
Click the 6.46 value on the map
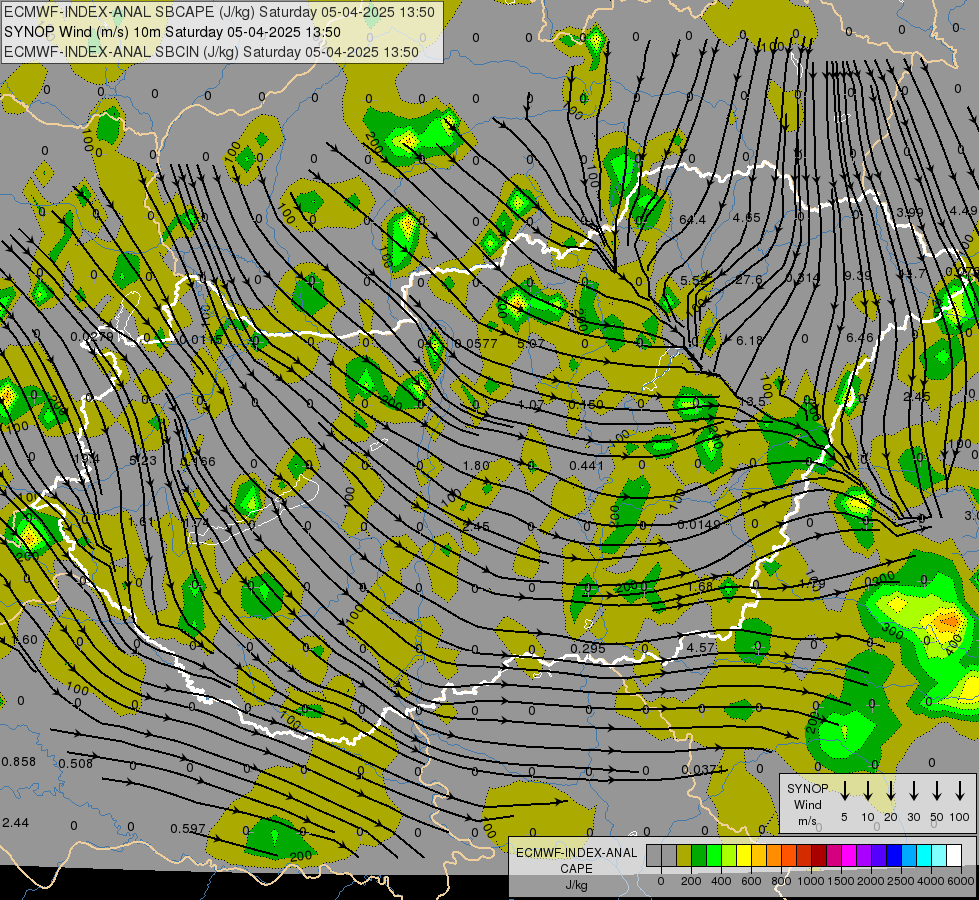click(x=860, y=337)
